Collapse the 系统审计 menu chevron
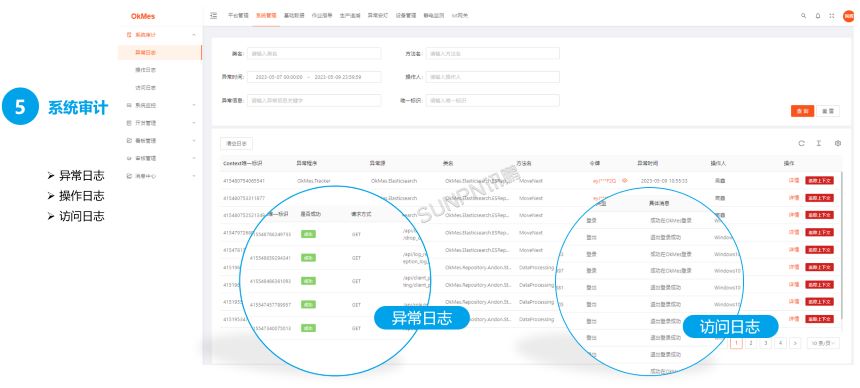860x388 pixels. (194, 35)
